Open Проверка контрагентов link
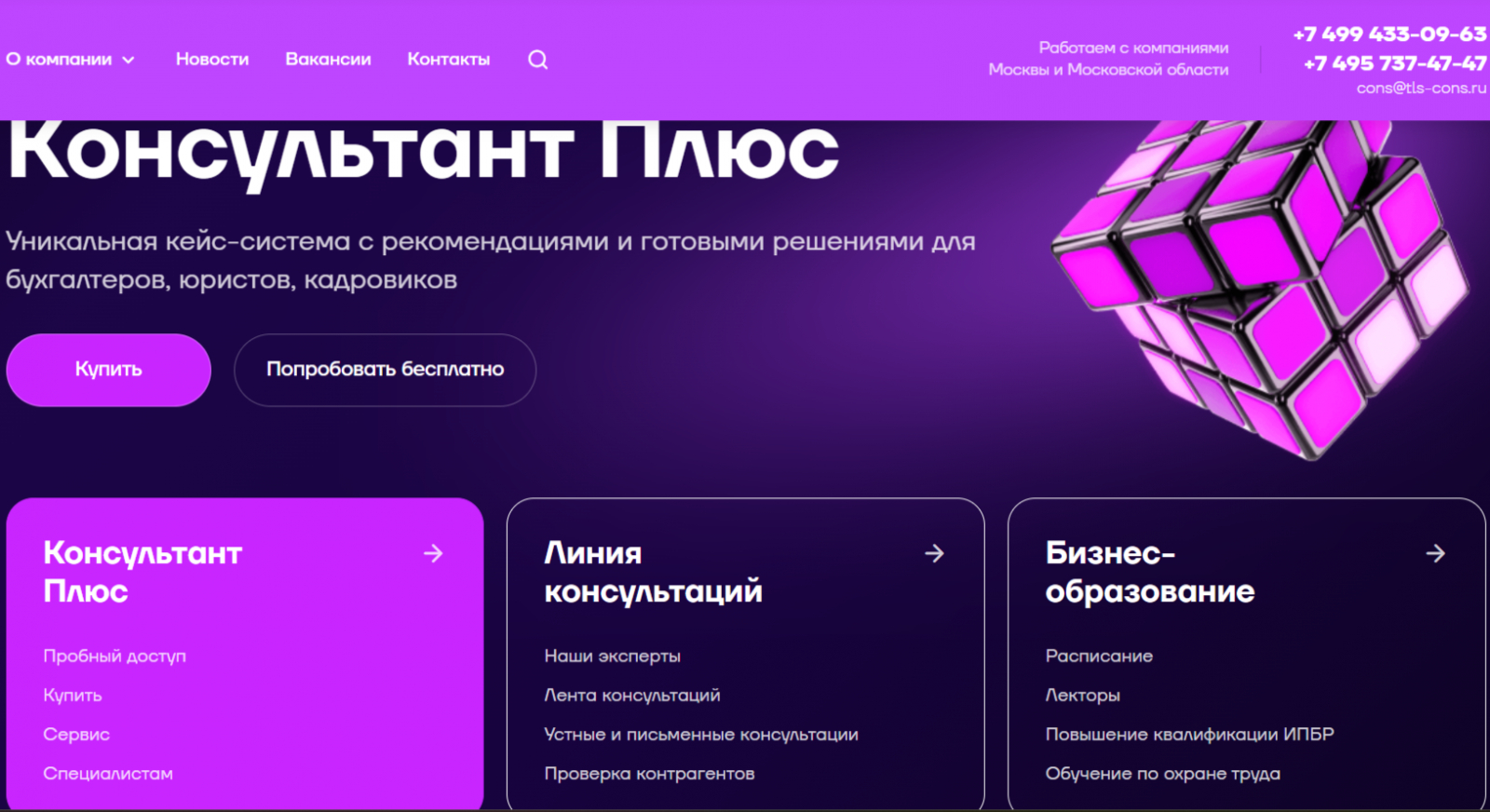Viewport: 1490px width, 812px height. [649, 774]
